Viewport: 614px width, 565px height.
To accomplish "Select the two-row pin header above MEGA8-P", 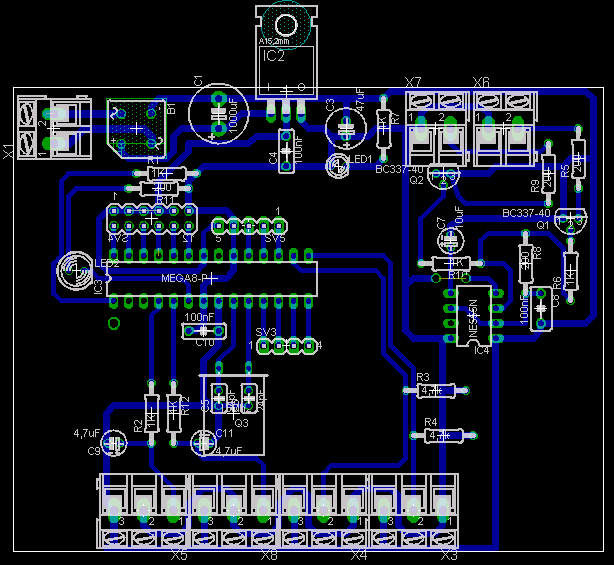I will click(x=152, y=218).
